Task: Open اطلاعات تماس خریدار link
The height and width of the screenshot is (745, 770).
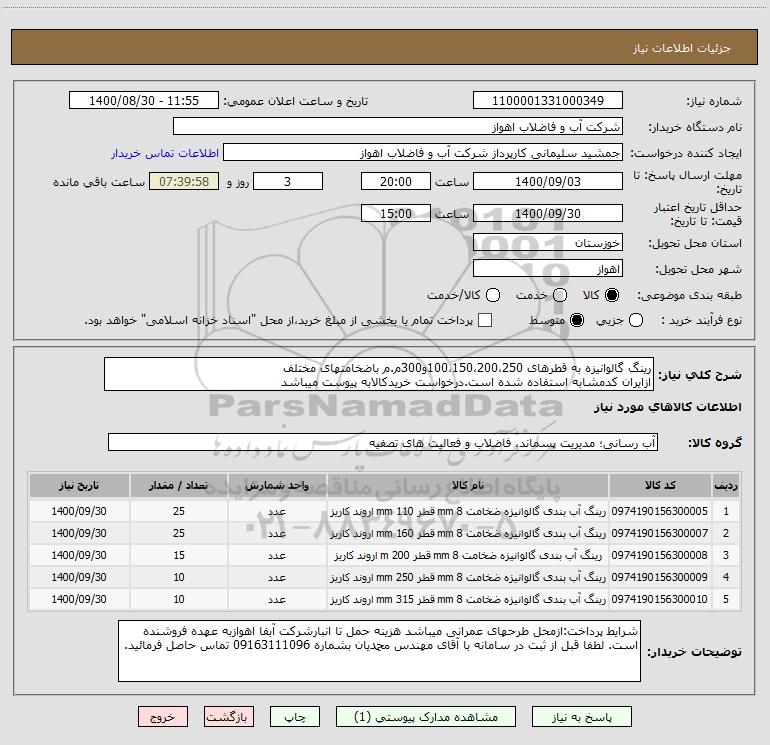Action: (x=165, y=153)
